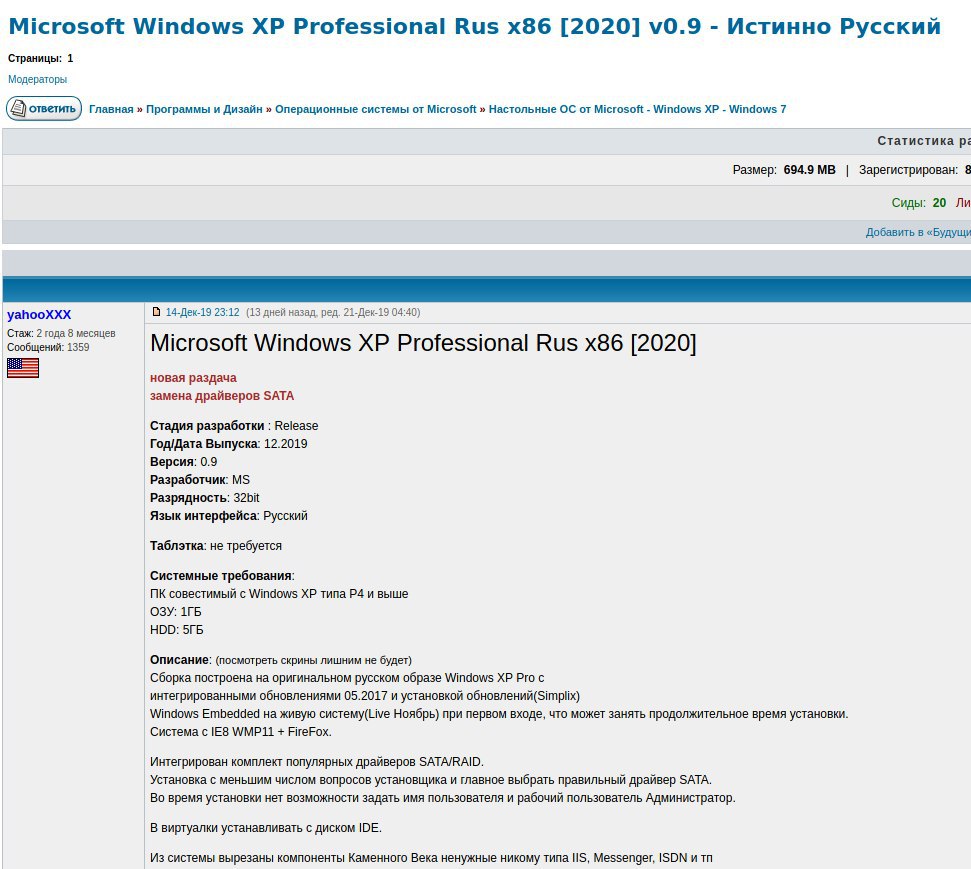Click the edit note (13 дней назад, ред. 21-Дек-19 04:40)
The width and height of the screenshot is (971, 869).
coord(333,312)
